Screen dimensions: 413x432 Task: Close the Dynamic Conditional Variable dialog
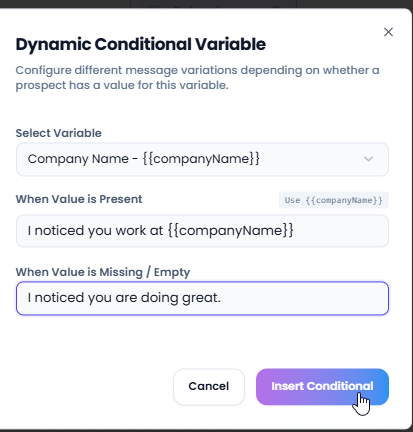[388, 32]
